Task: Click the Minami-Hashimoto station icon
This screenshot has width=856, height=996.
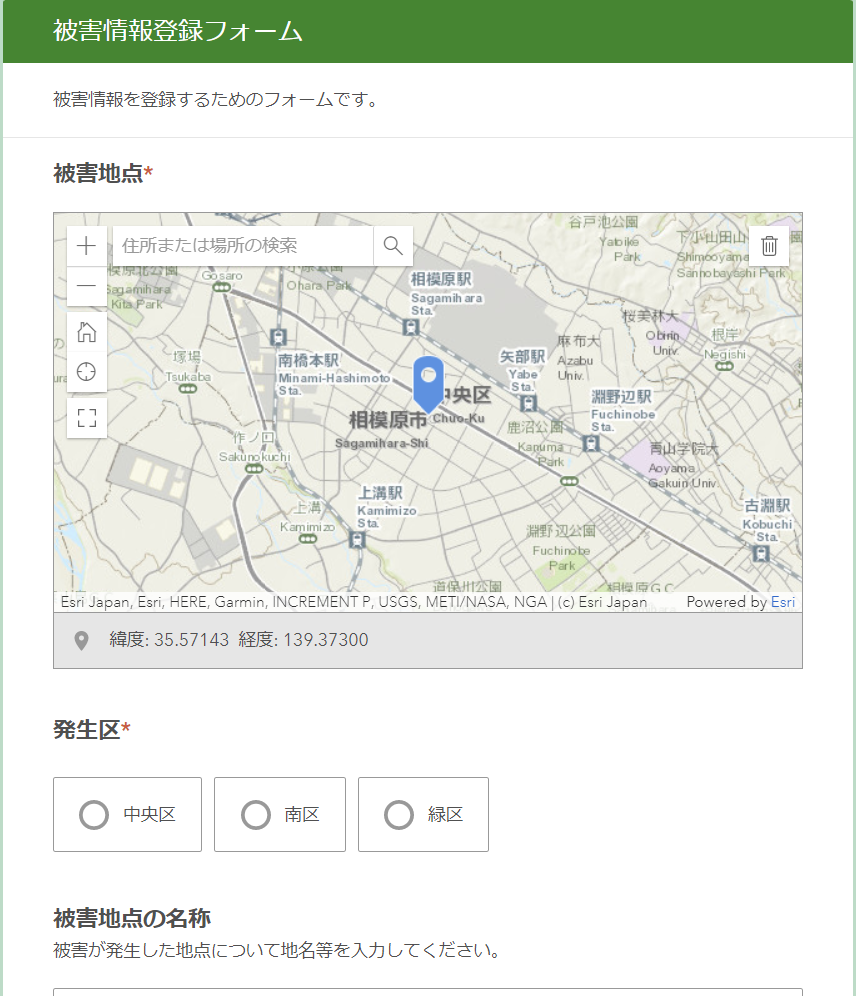Action: 278,338
